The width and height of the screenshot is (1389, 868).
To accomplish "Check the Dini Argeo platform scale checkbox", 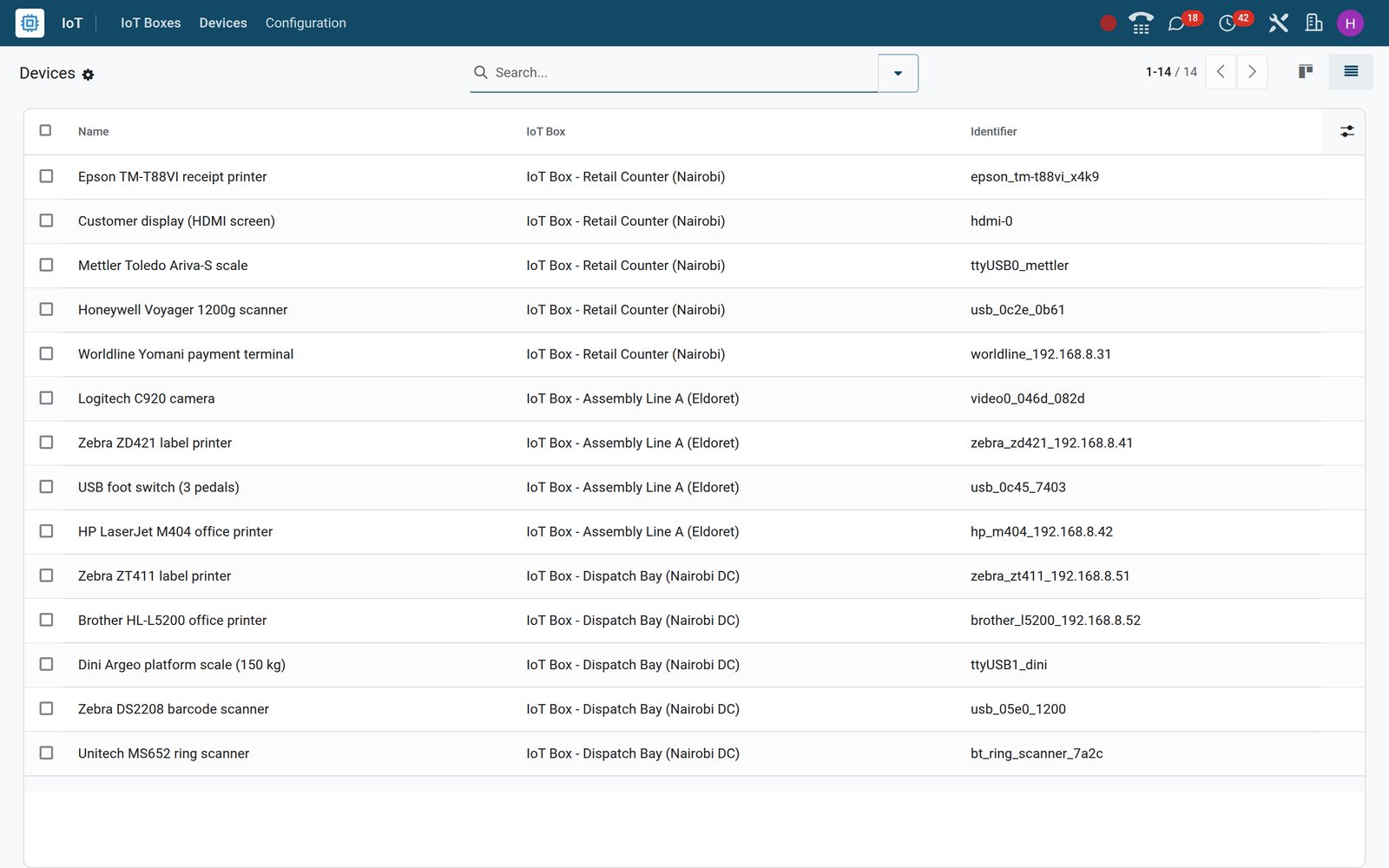I will (x=46, y=663).
